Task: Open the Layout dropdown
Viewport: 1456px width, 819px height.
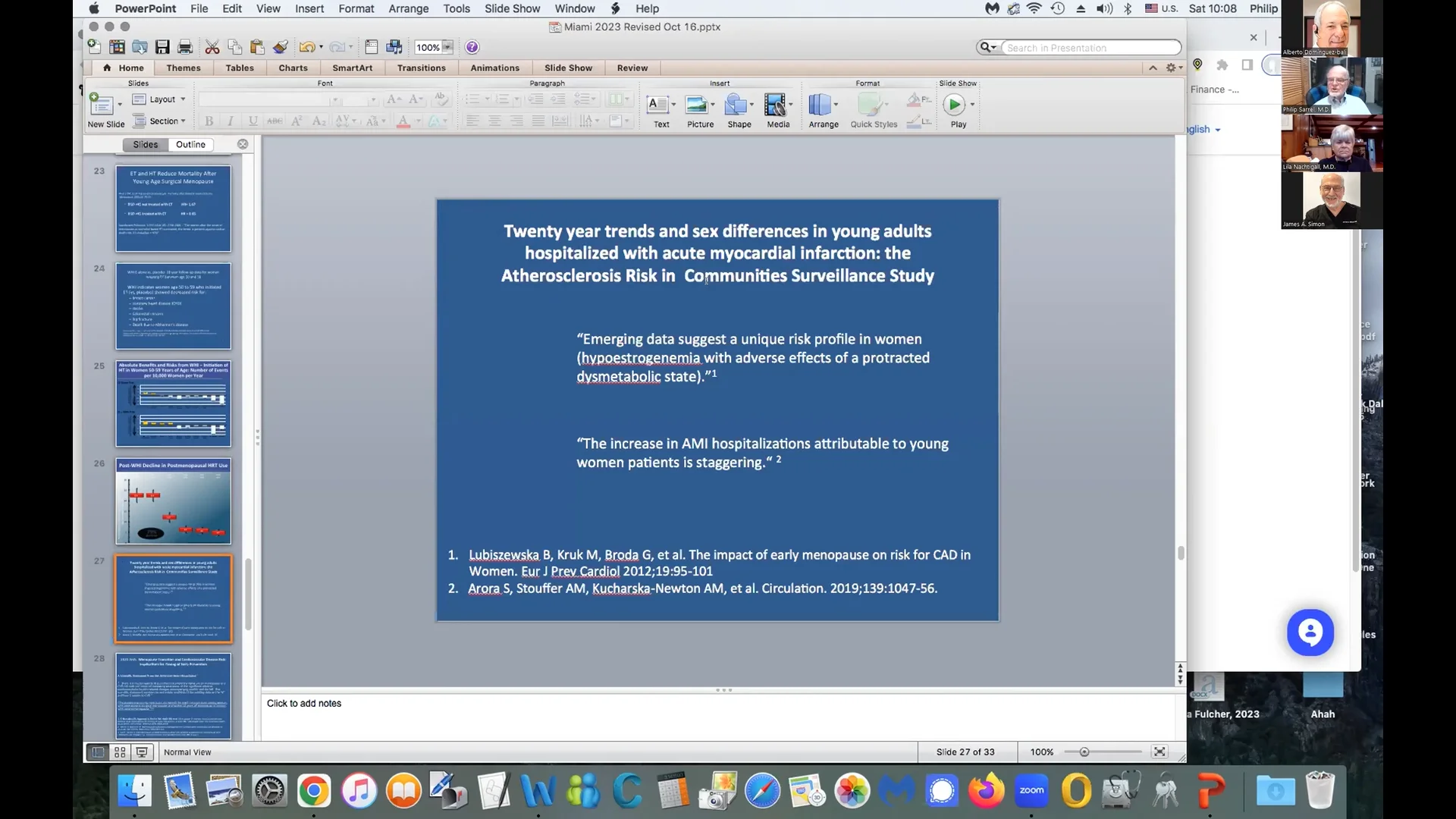Action: [159, 99]
